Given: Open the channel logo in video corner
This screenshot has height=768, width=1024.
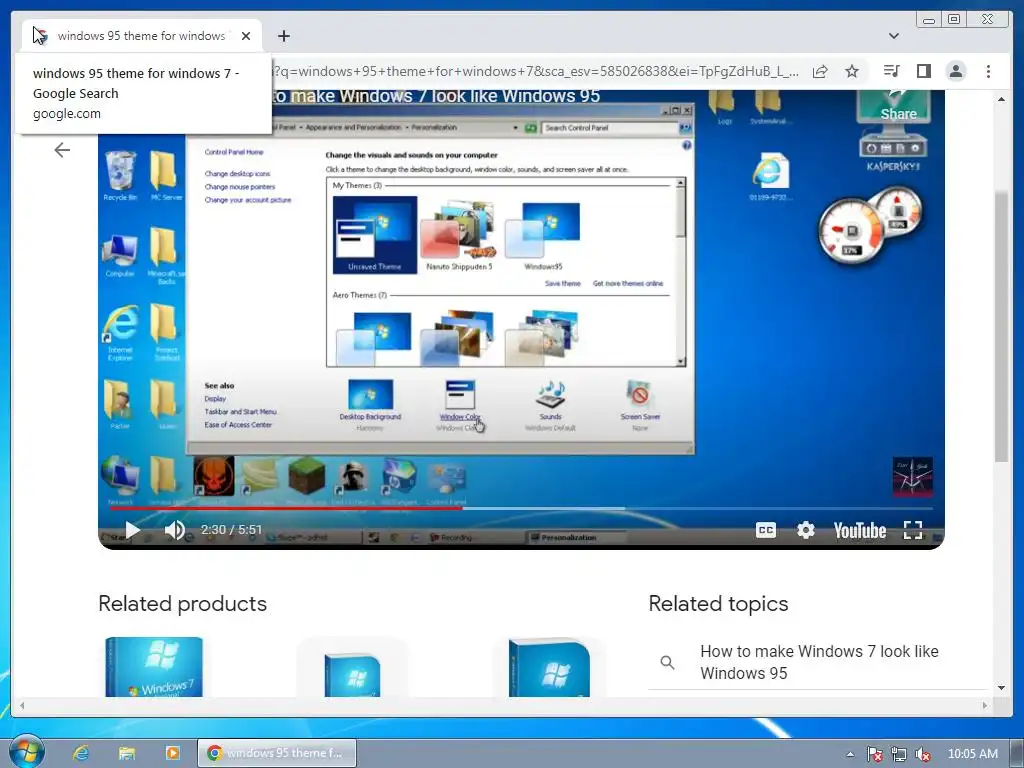Looking at the screenshot, I should (x=912, y=477).
